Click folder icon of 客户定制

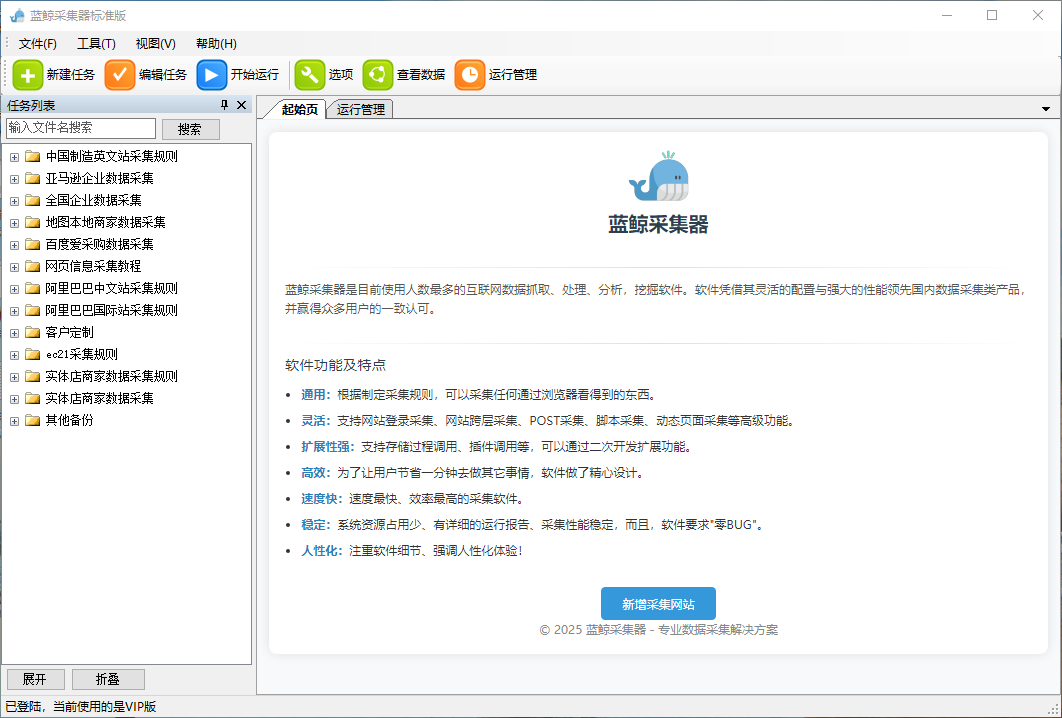point(33,333)
